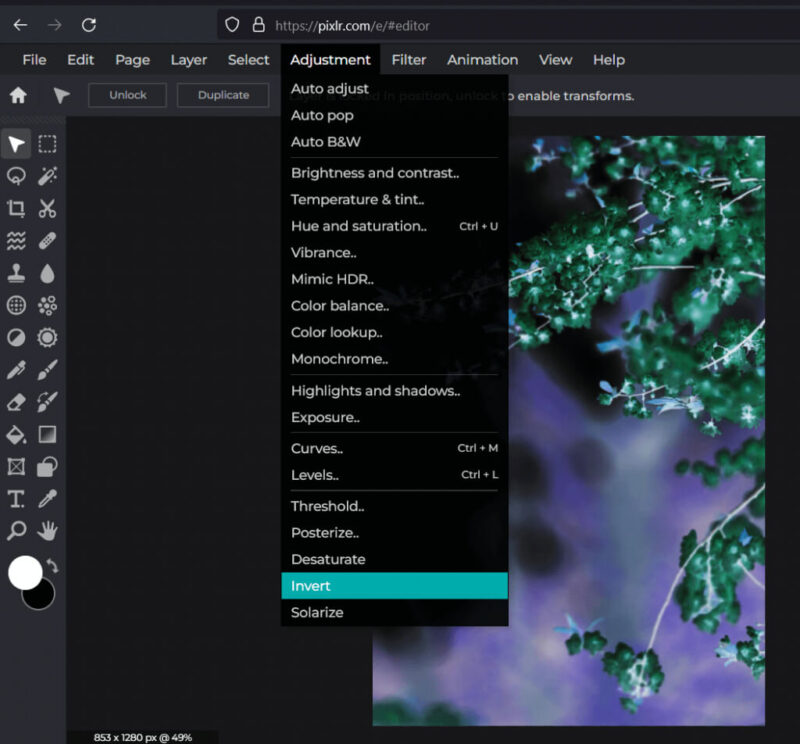Click the Unlock button
The width and height of the screenshot is (800, 744).
pyautogui.click(x=127, y=95)
